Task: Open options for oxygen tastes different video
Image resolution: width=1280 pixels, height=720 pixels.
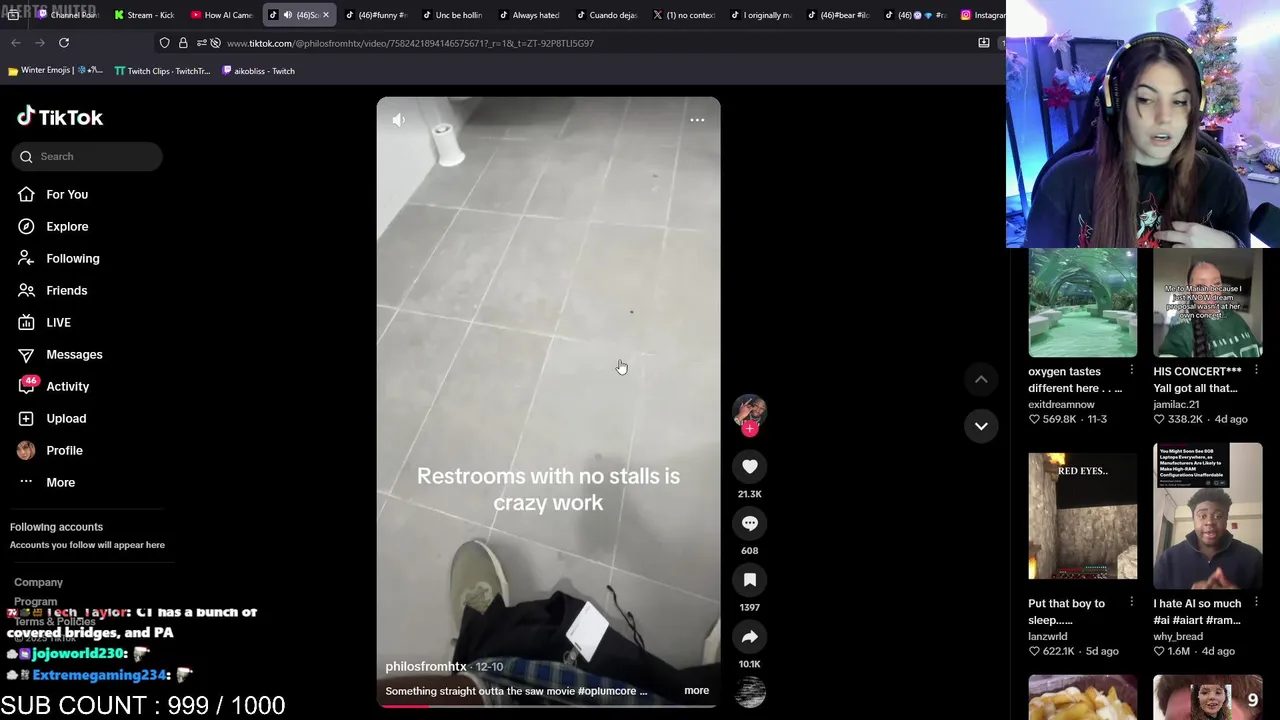Action: click(x=1131, y=370)
